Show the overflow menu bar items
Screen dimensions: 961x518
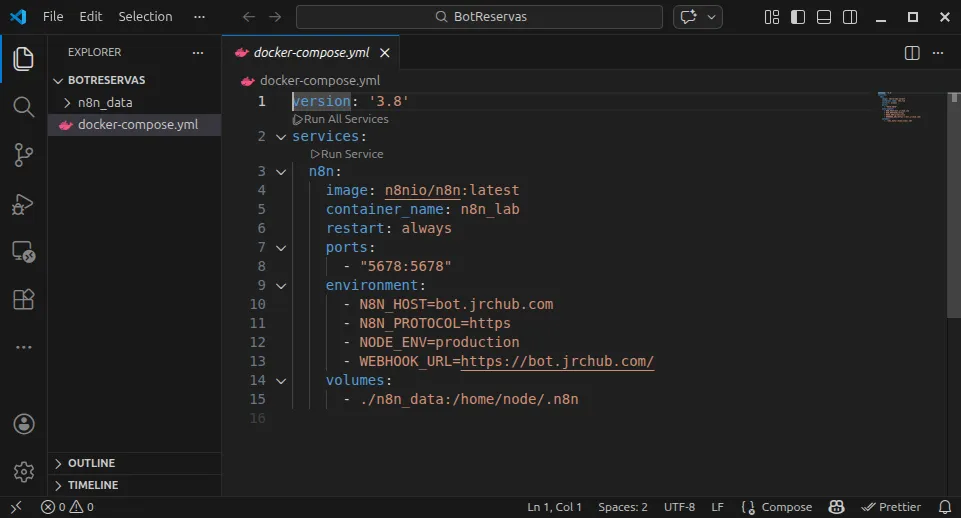[x=199, y=17]
